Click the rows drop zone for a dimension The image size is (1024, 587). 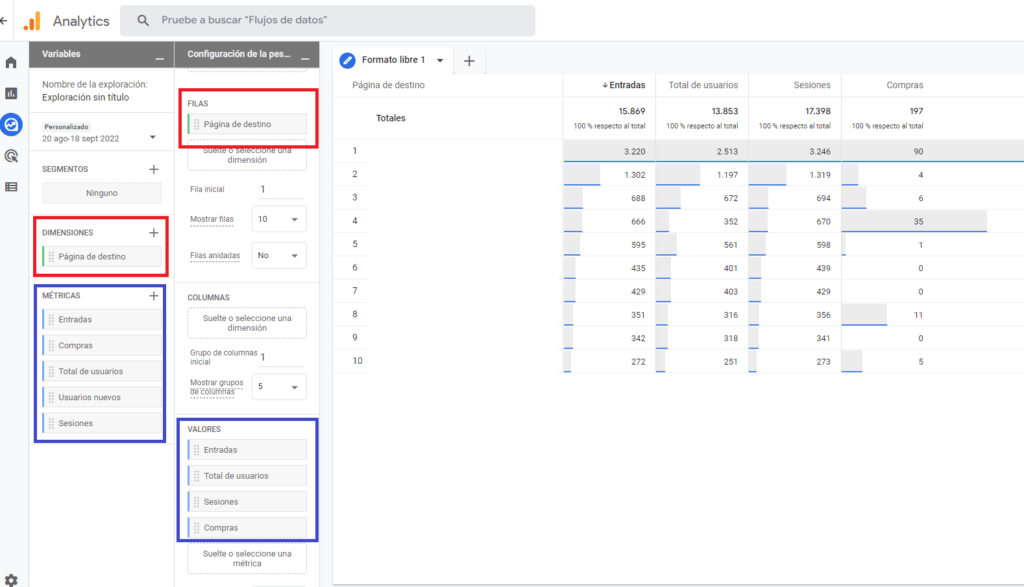click(247, 155)
